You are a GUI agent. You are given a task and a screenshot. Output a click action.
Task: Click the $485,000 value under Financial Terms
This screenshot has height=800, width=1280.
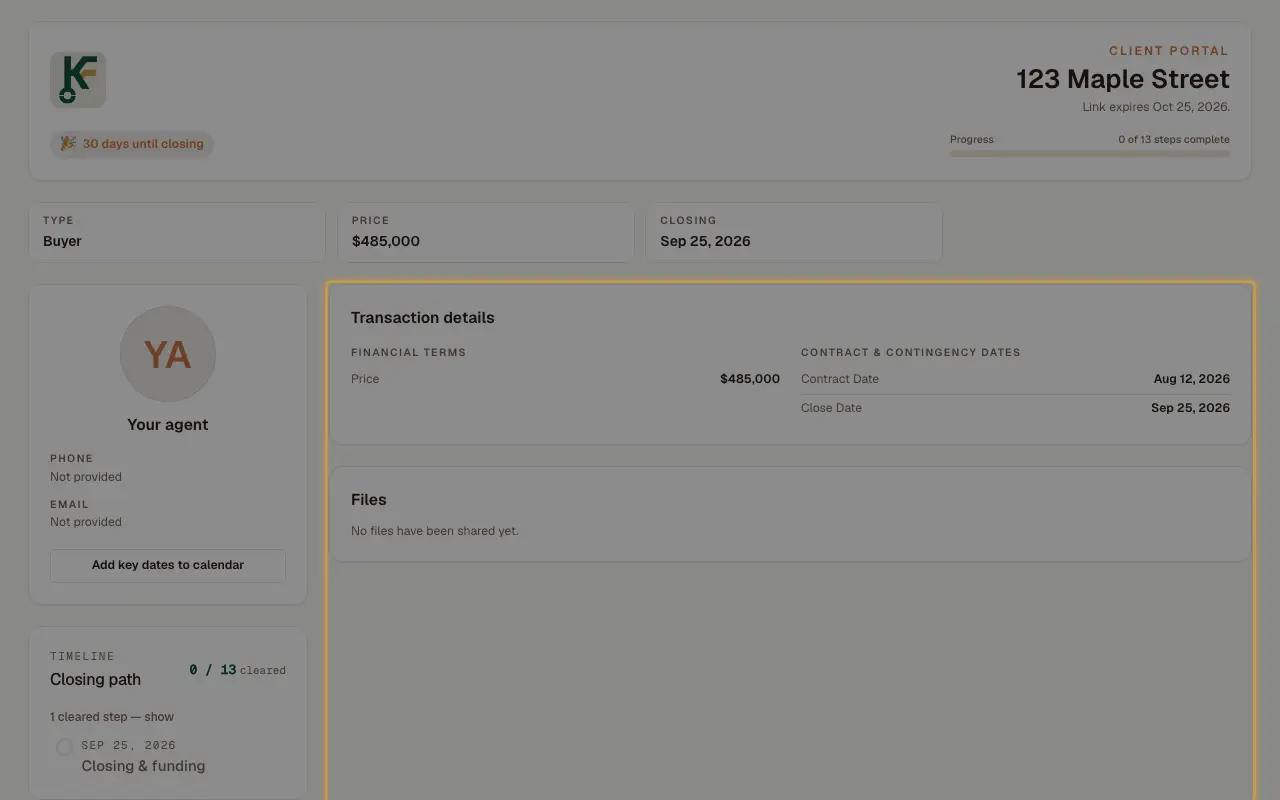pos(750,379)
